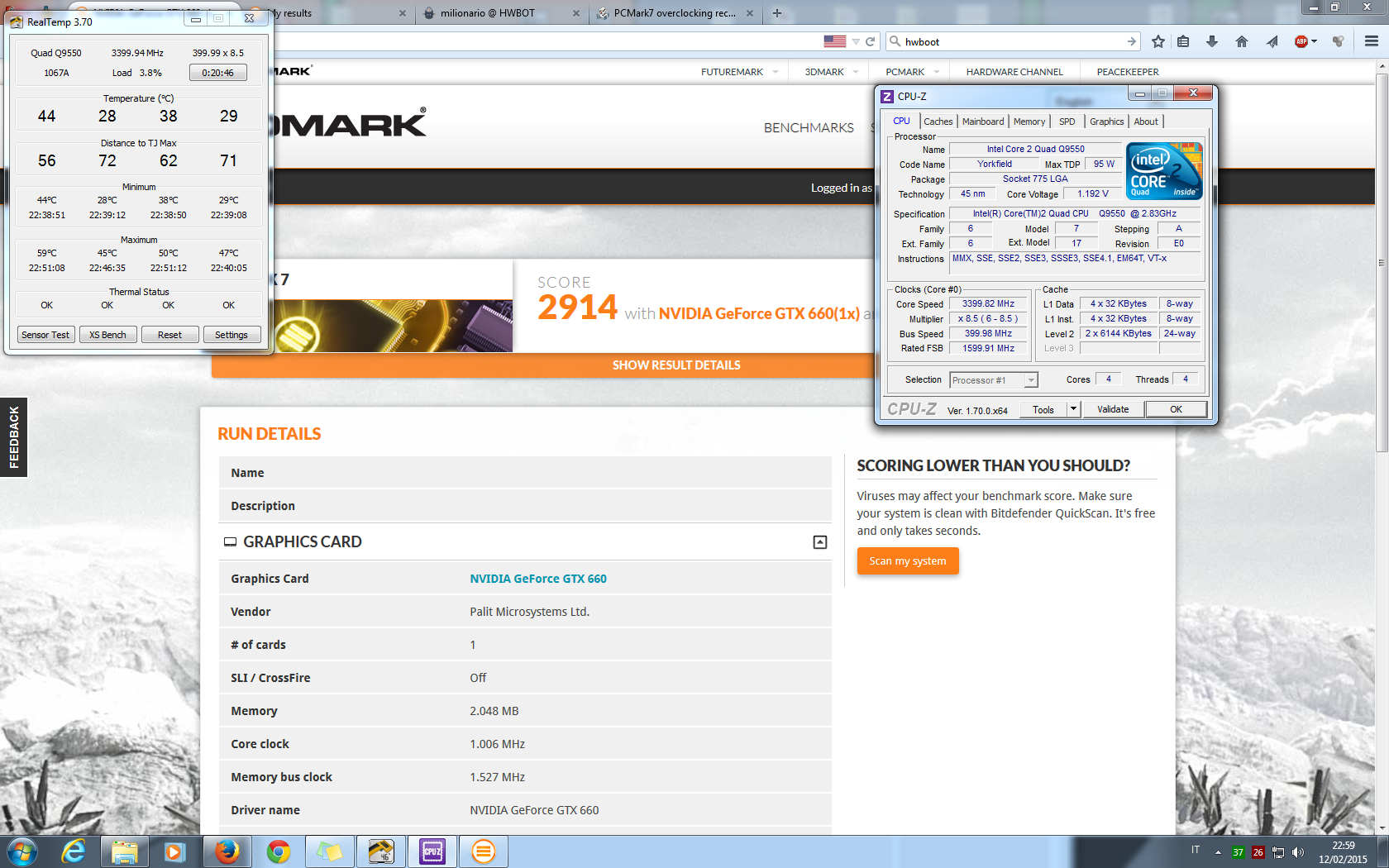Open the PEACEKEEPER menu link
The height and width of the screenshot is (868, 1389).
(1128, 72)
